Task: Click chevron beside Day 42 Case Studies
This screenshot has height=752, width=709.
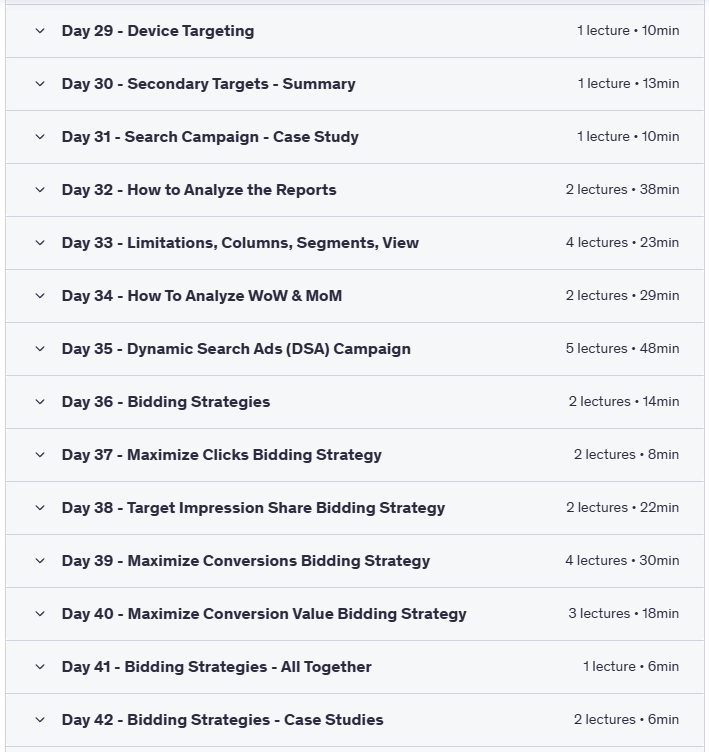Action: pyautogui.click(x=40, y=720)
